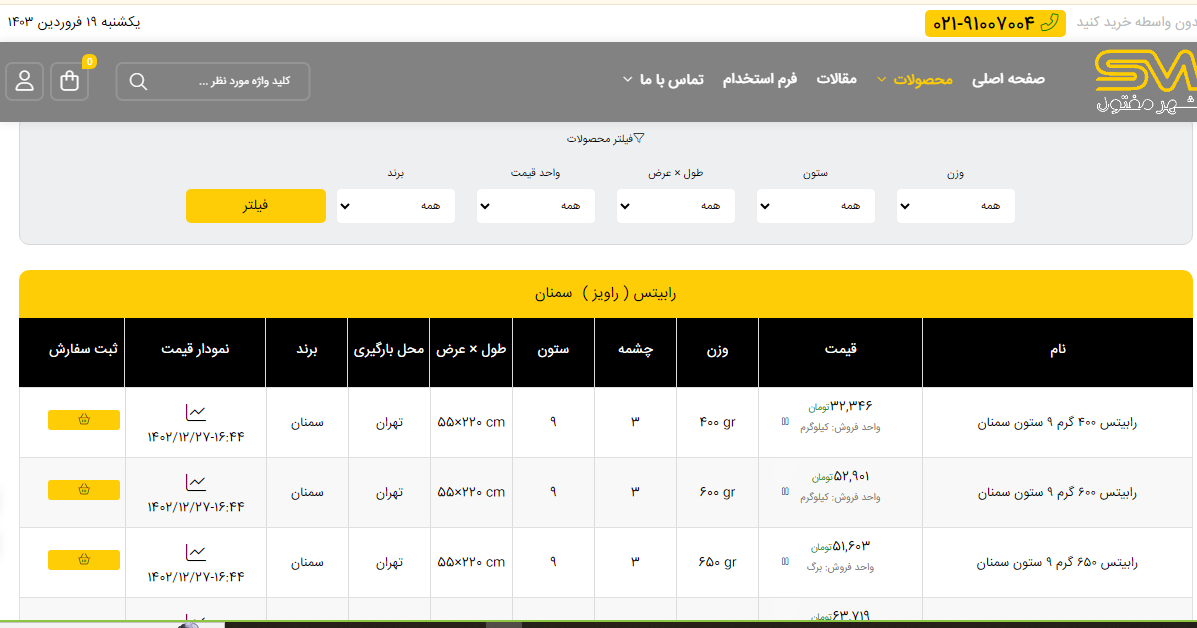Click the Shahr Maftool site logo
1197x628 pixels.
click(x=1144, y=80)
